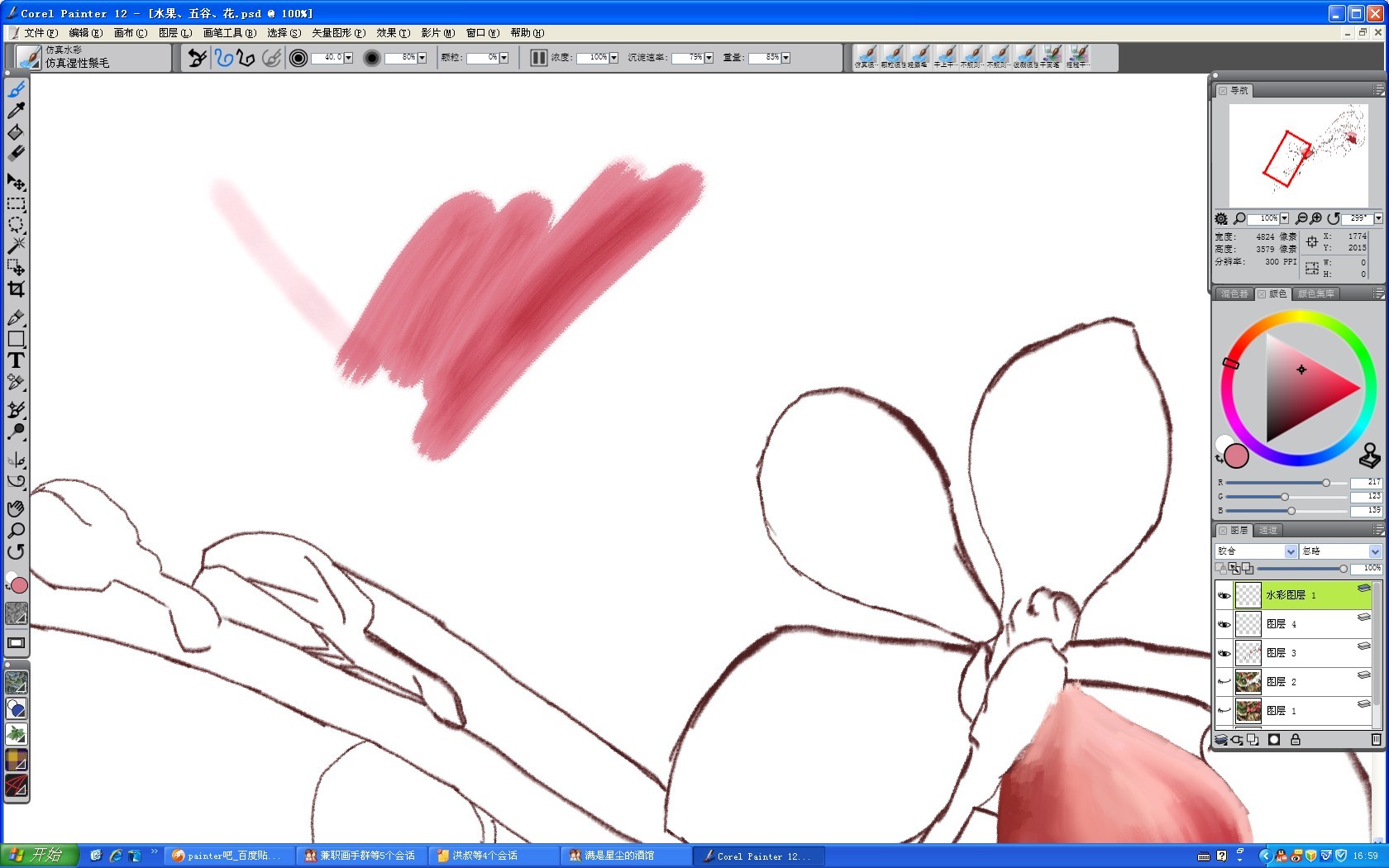Select the Grabber hand tool
The width and height of the screenshot is (1389, 868).
(x=17, y=509)
